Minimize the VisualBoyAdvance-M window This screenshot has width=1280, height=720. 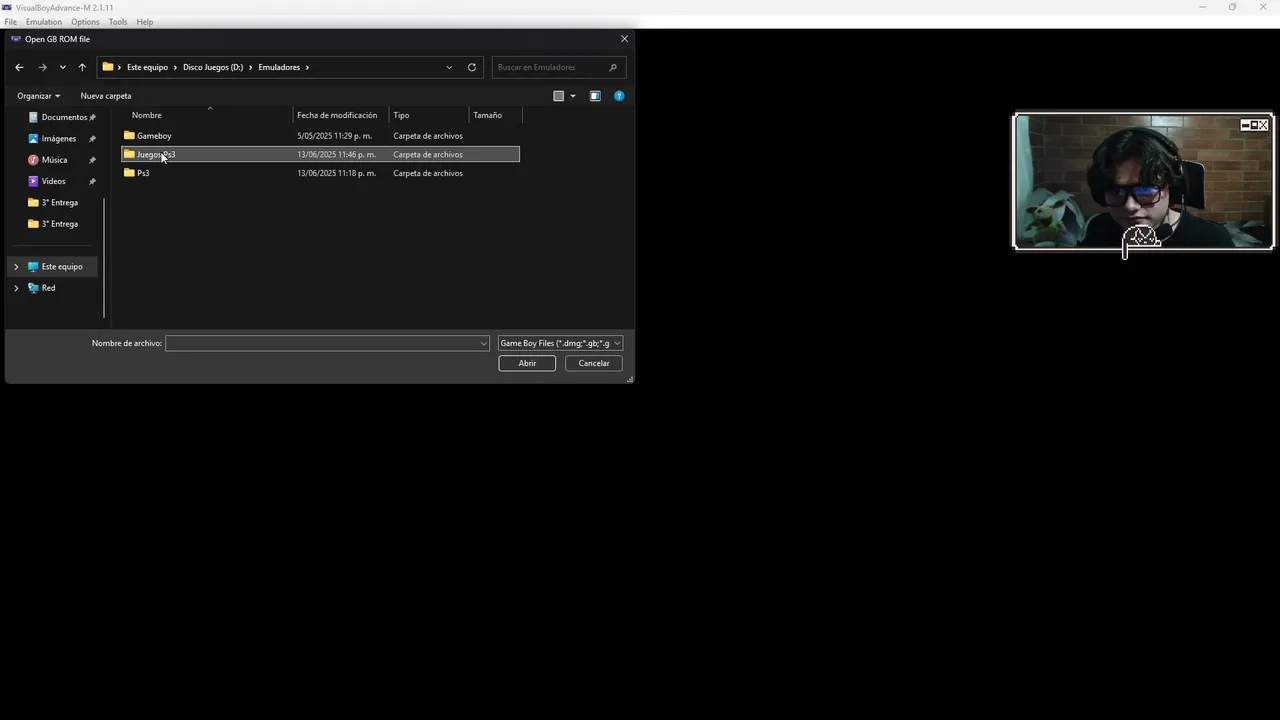(1203, 7)
